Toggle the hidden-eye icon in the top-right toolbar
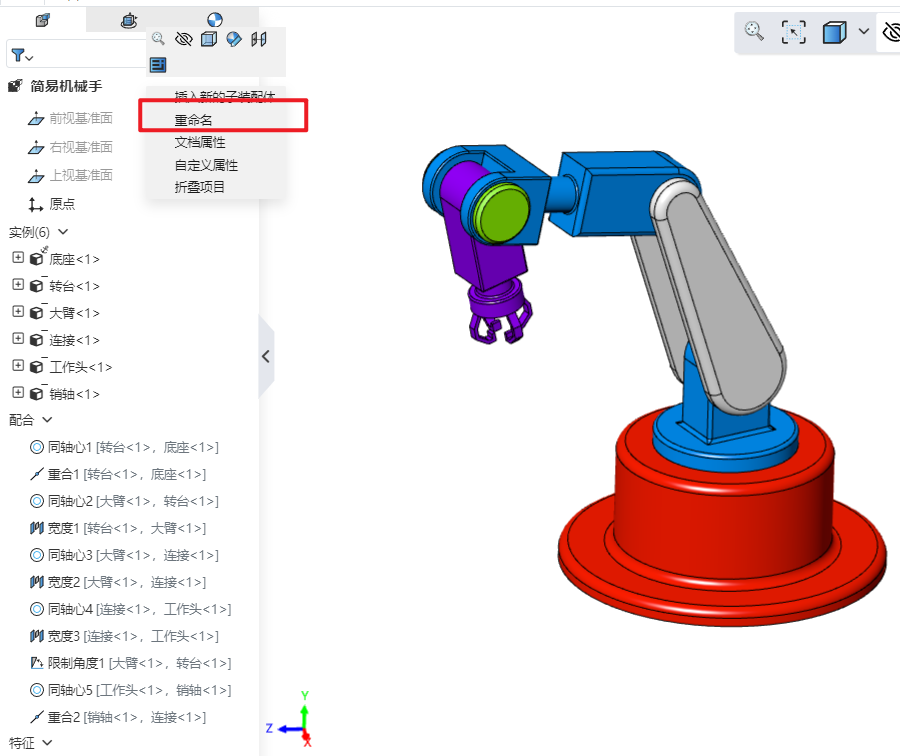 coord(890,32)
